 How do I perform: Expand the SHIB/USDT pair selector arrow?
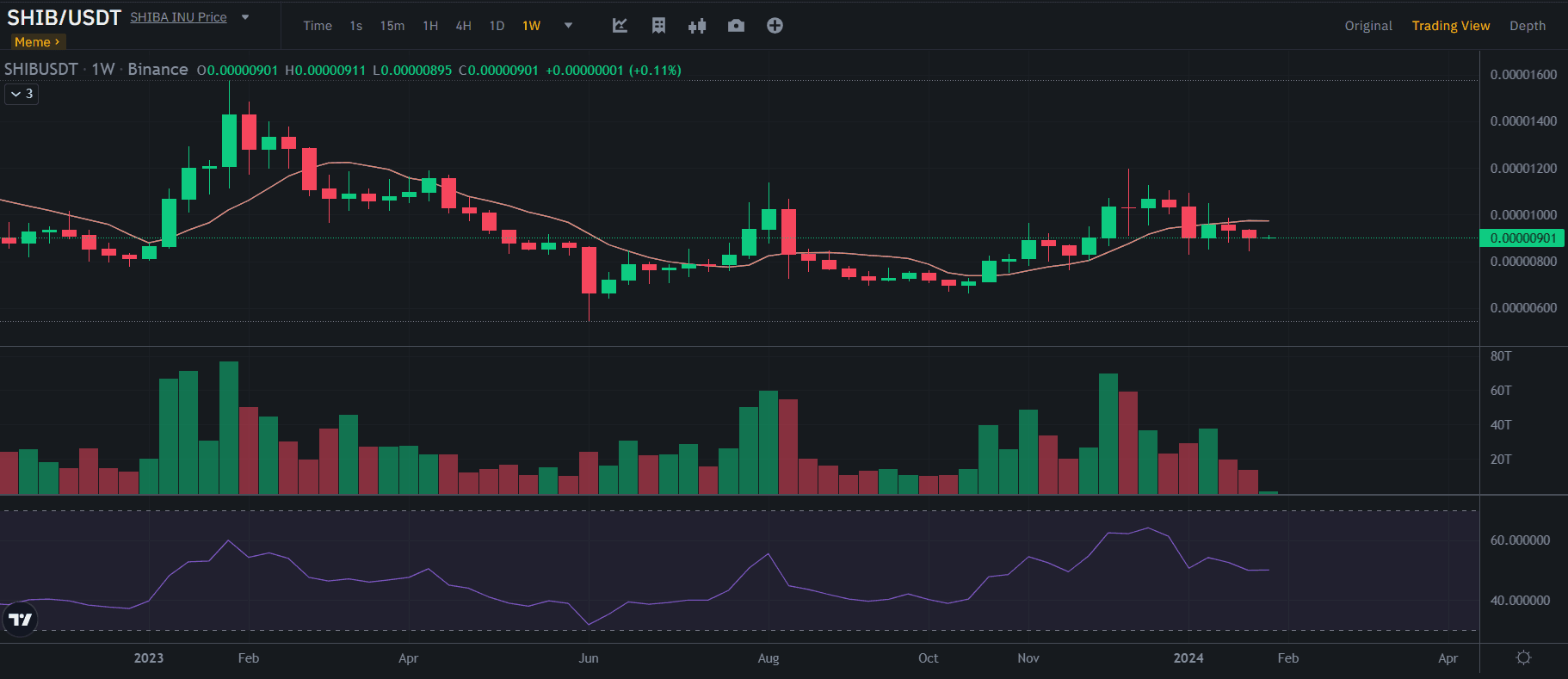[245, 17]
